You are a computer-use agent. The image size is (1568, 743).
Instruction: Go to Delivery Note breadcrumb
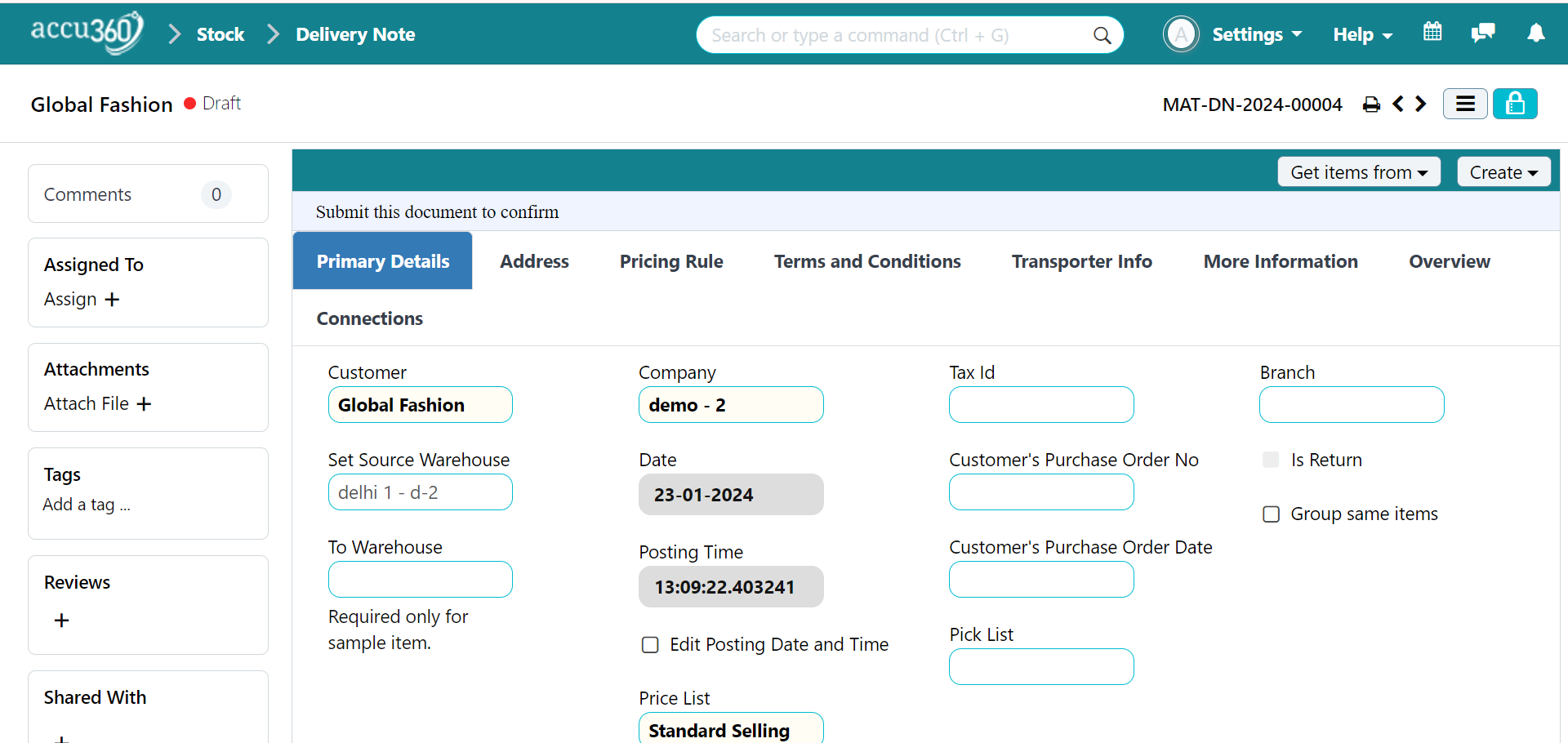(x=355, y=34)
